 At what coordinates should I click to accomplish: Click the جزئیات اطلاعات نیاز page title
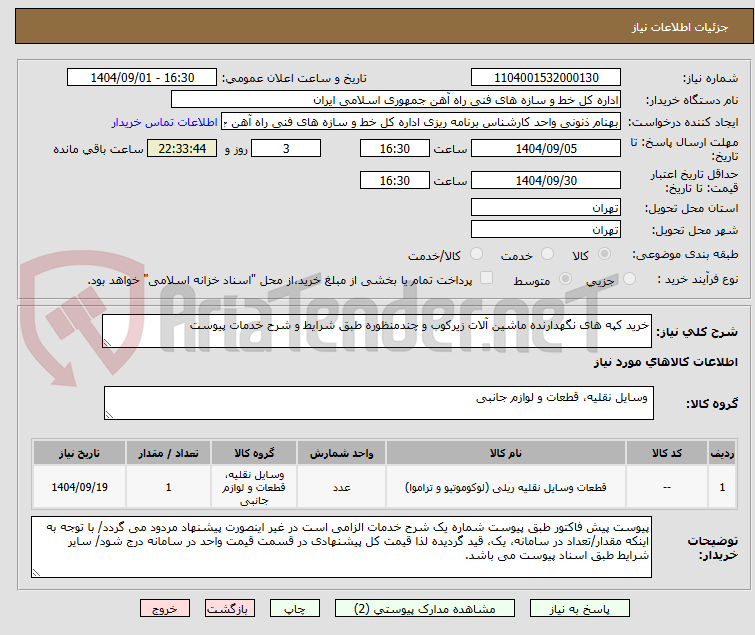tap(680, 27)
